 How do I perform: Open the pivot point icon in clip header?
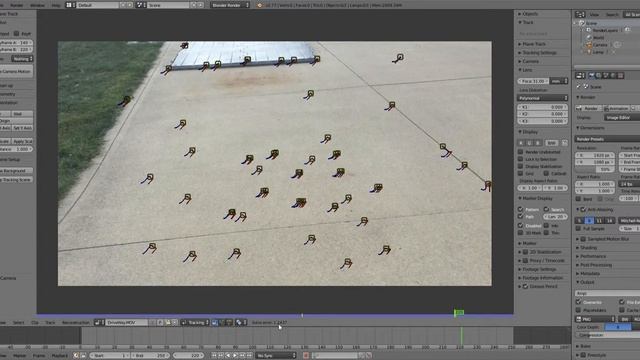click(x=240, y=322)
